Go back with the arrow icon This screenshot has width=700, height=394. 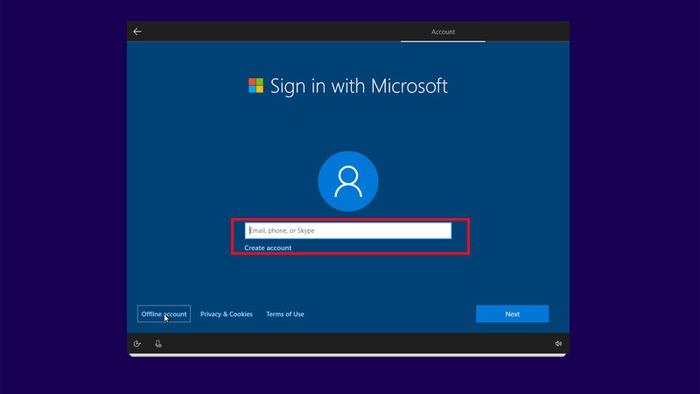(x=137, y=32)
